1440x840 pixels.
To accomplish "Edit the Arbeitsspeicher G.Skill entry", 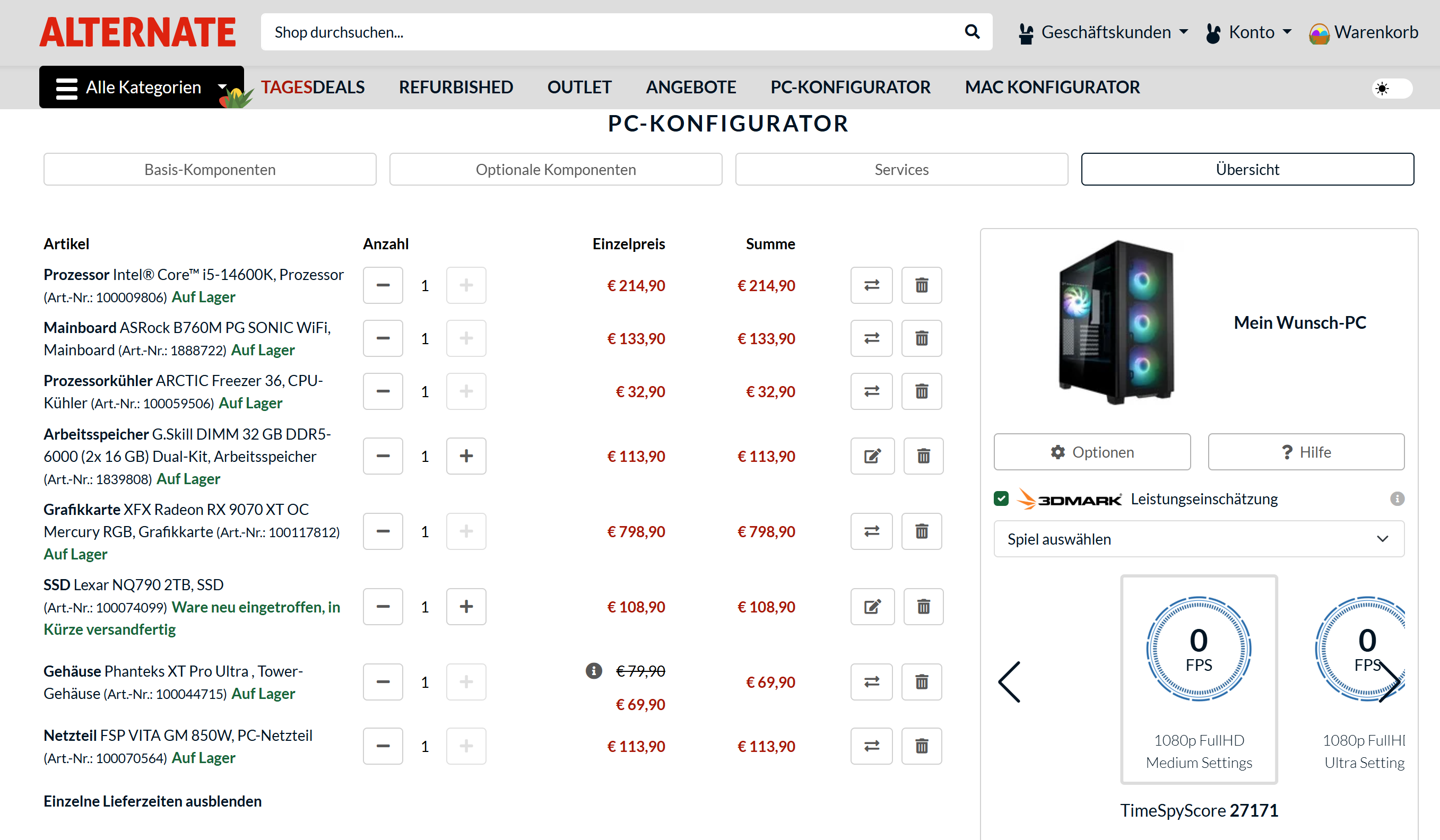I will (872, 456).
